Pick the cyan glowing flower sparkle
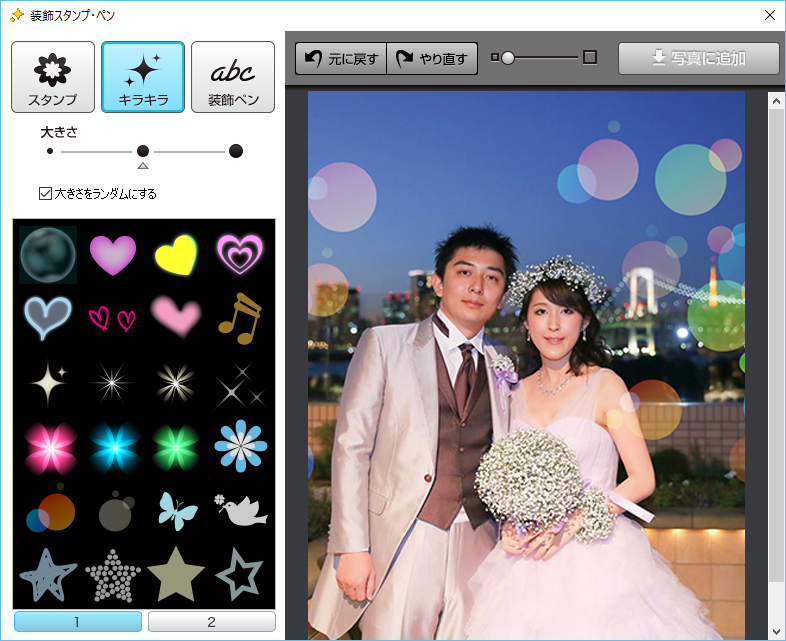 pos(112,446)
